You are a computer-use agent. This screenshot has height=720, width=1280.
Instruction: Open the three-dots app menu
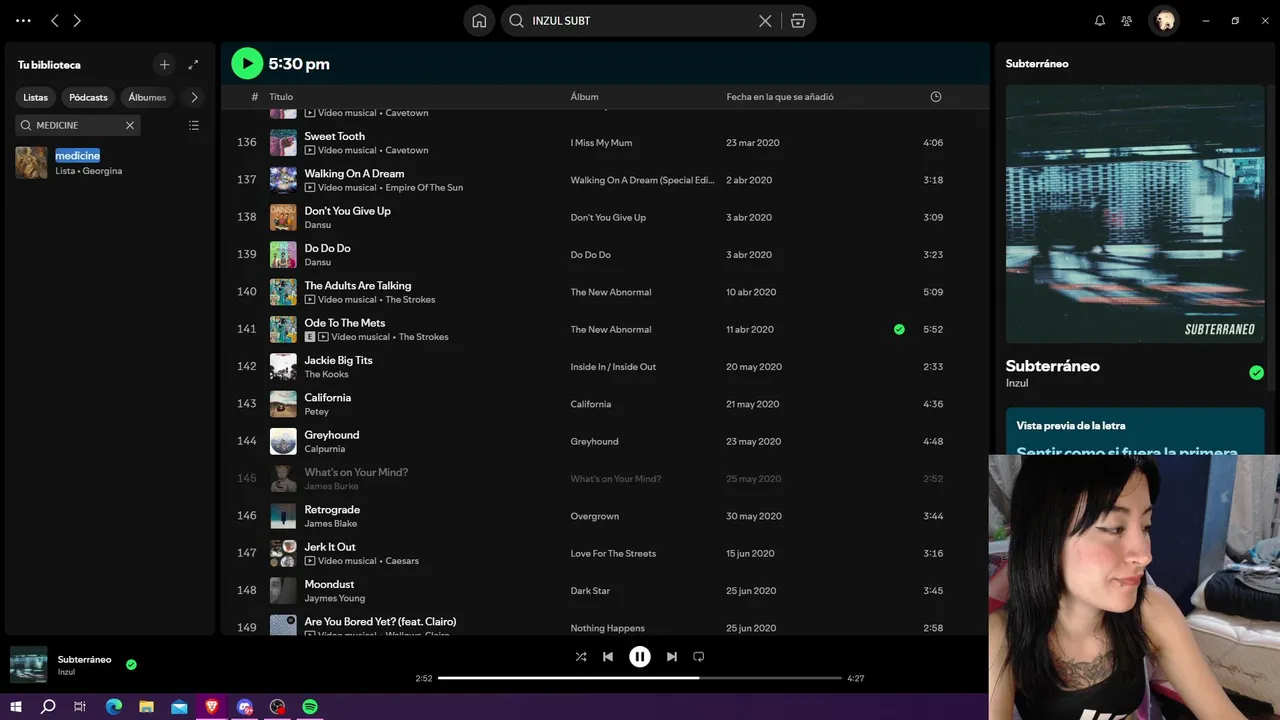coord(23,20)
